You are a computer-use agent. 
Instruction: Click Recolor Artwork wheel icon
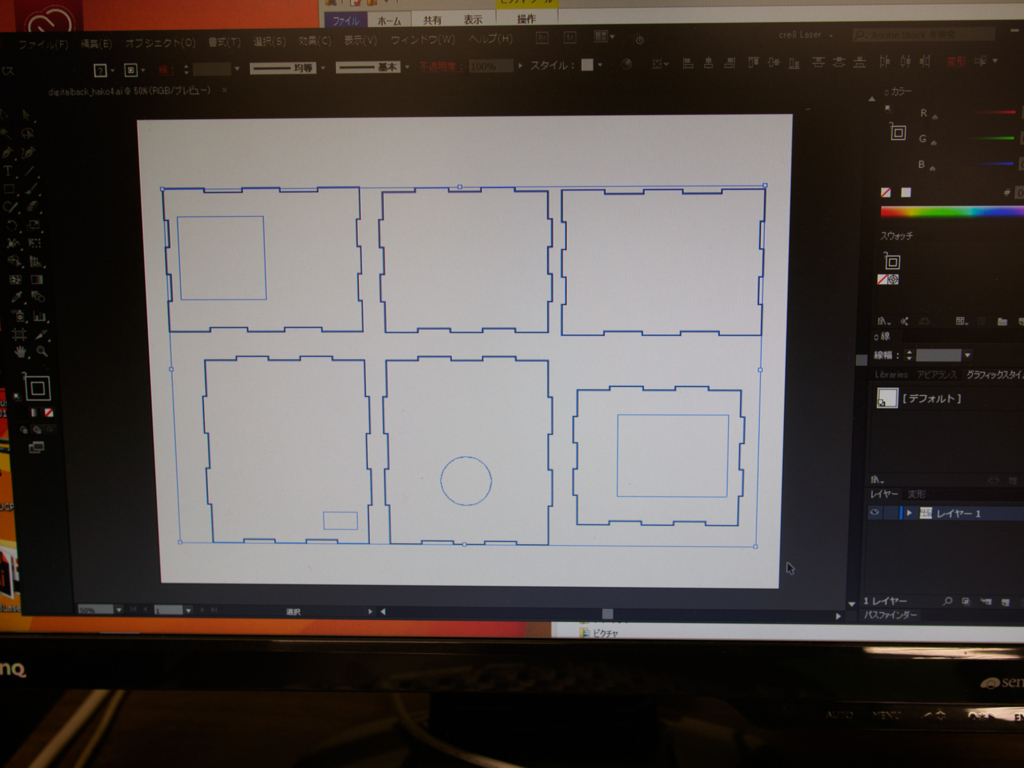[627, 64]
